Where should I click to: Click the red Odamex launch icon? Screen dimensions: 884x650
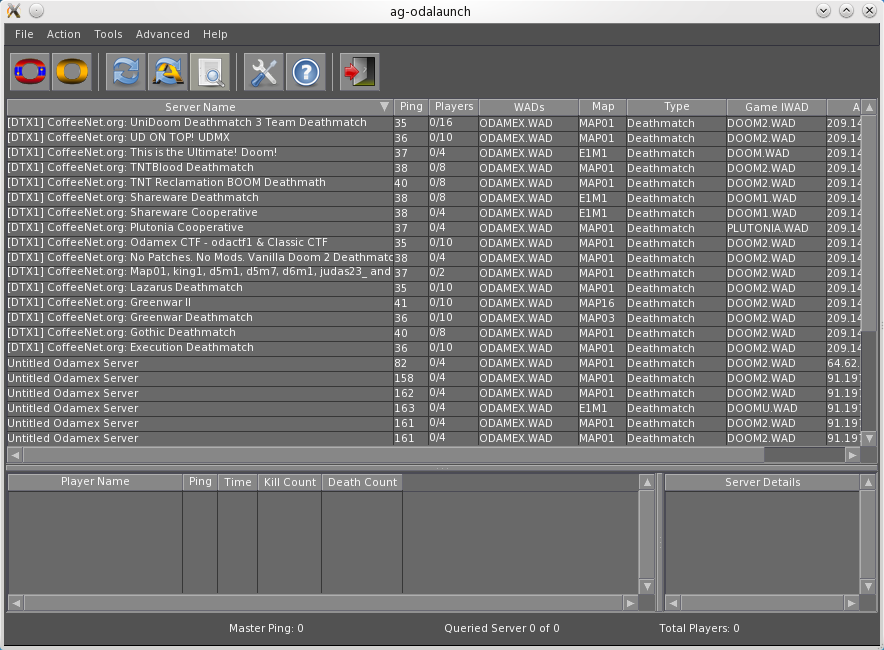tap(30, 72)
